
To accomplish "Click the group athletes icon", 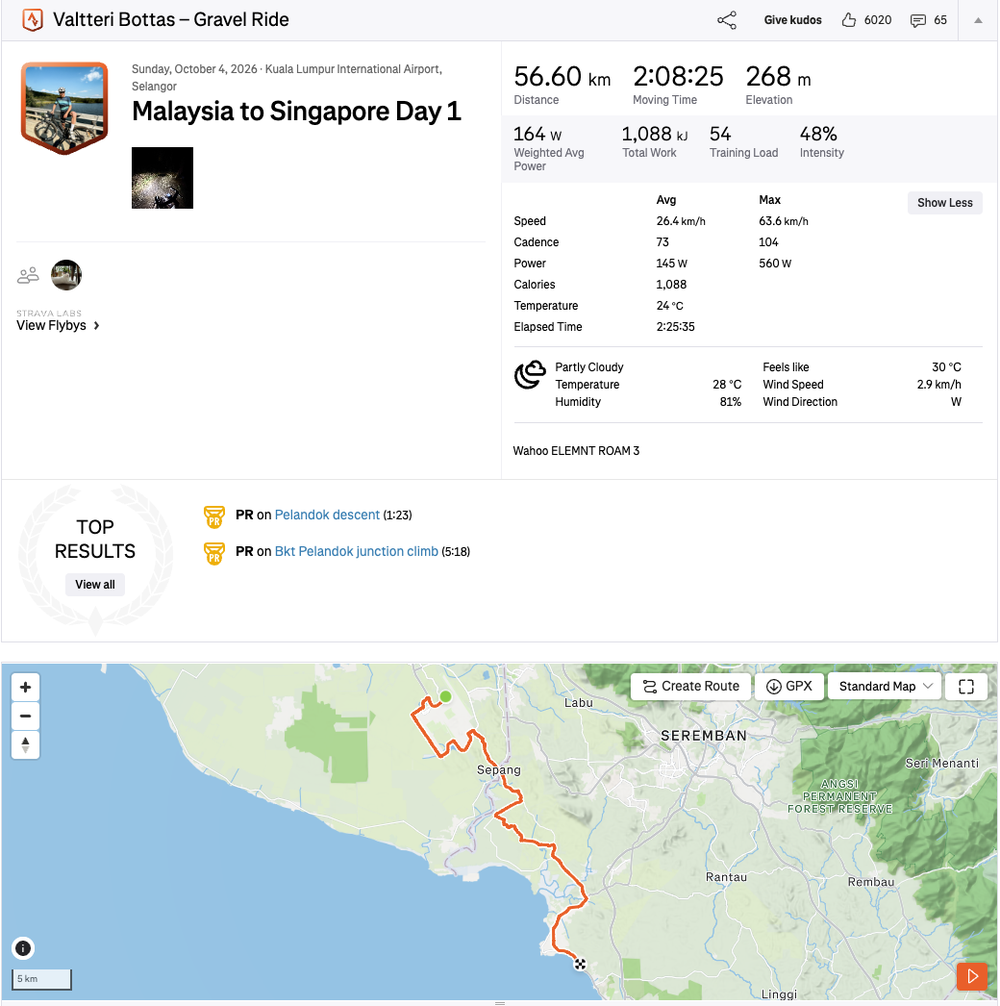I will 28,275.
